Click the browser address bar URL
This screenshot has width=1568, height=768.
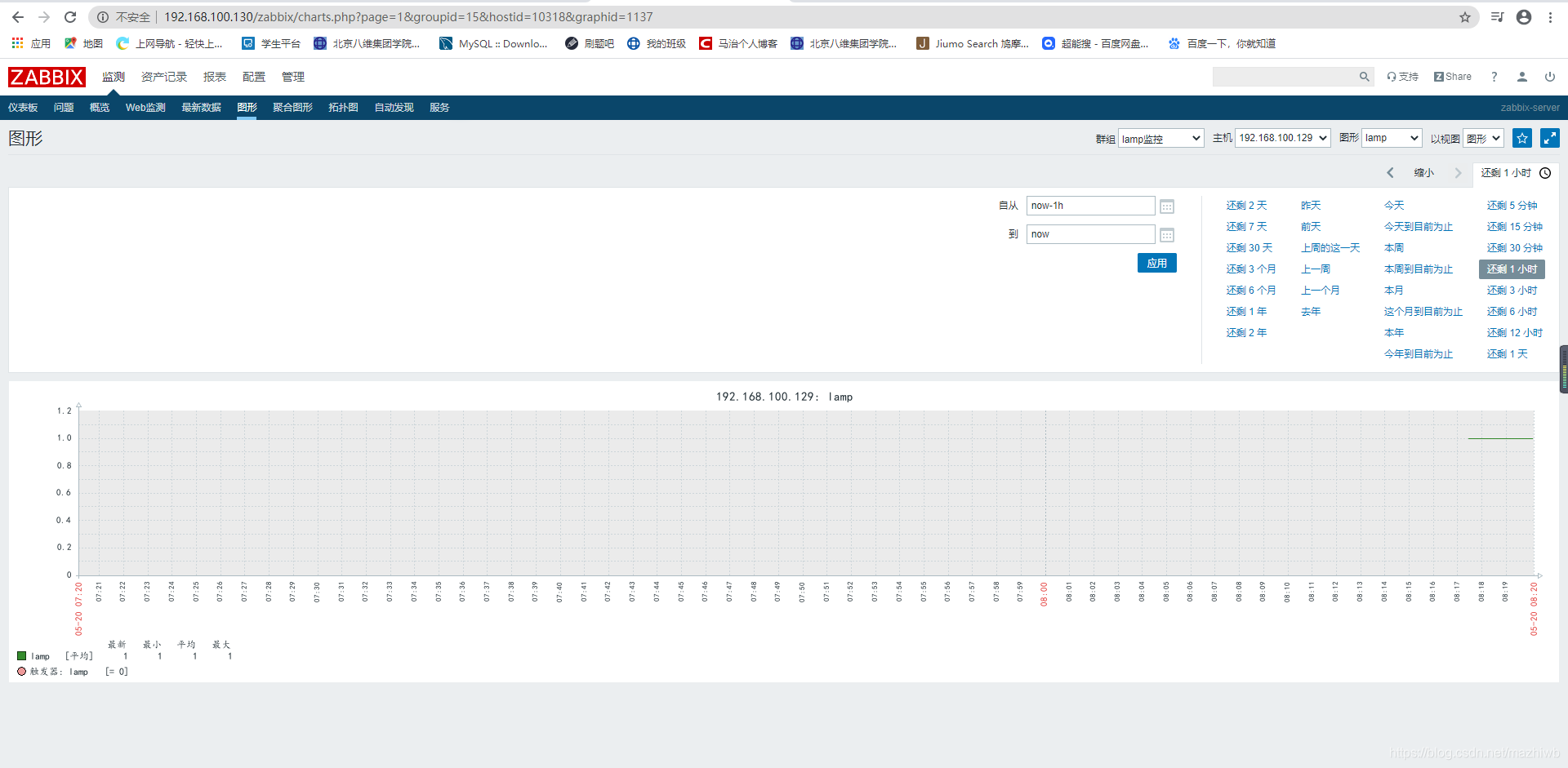[408, 17]
